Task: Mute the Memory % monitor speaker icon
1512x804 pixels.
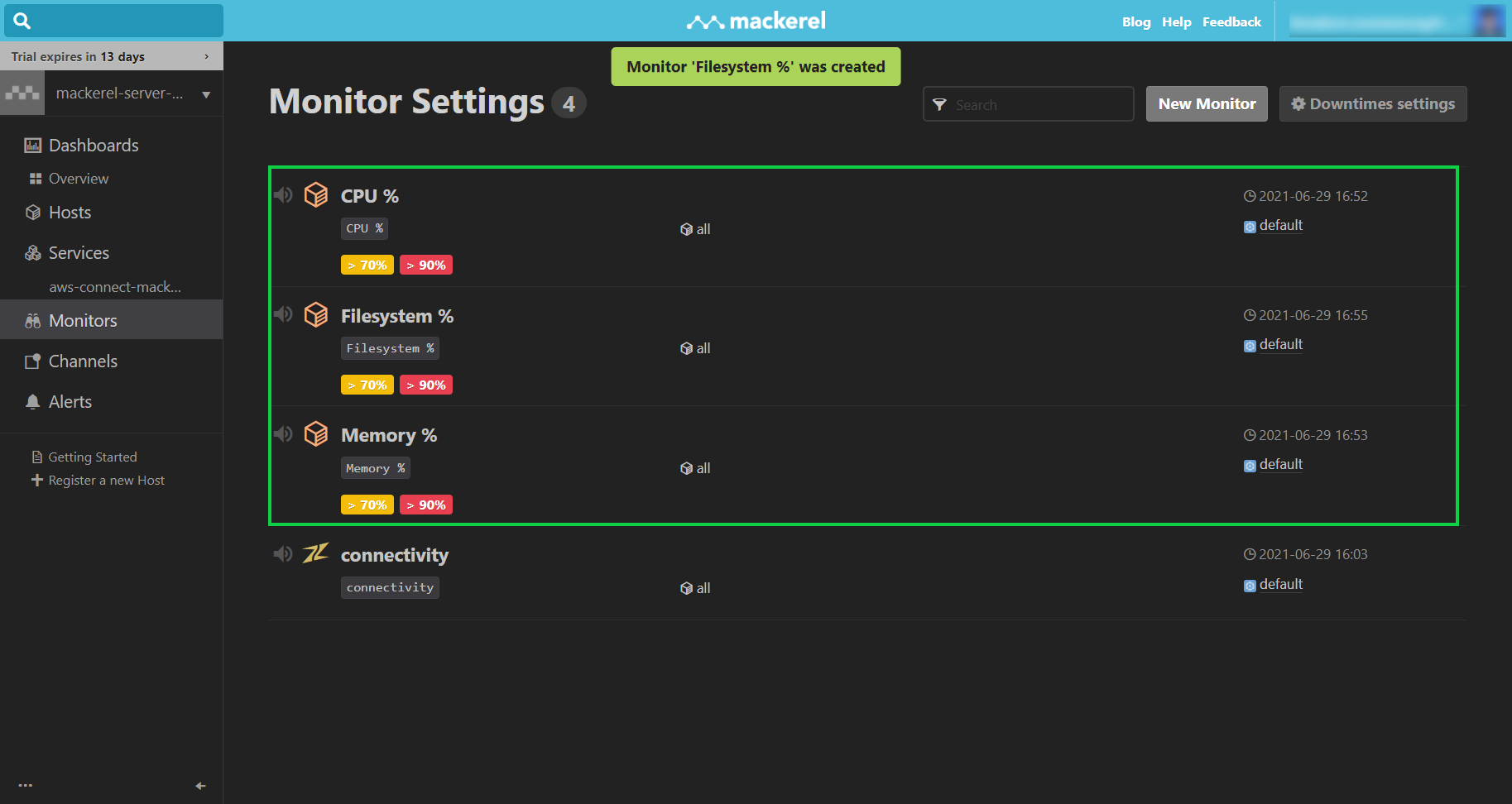Action: point(283,433)
